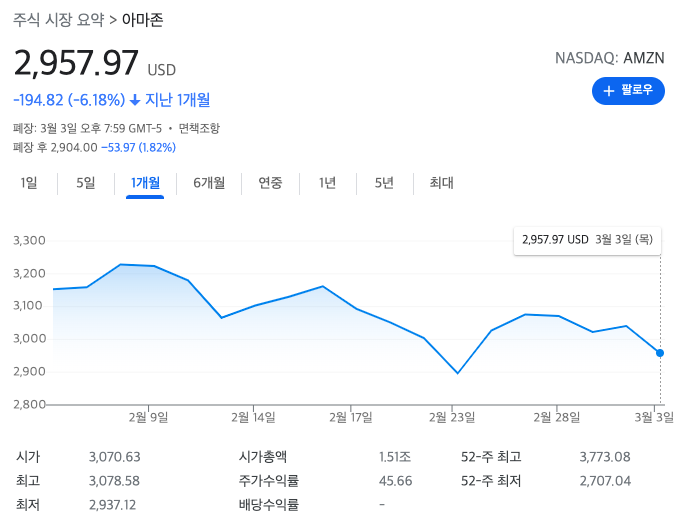Click the chart tooltip '2,957.97 USD 3월 3일 (목)'

tap(587, 240)
